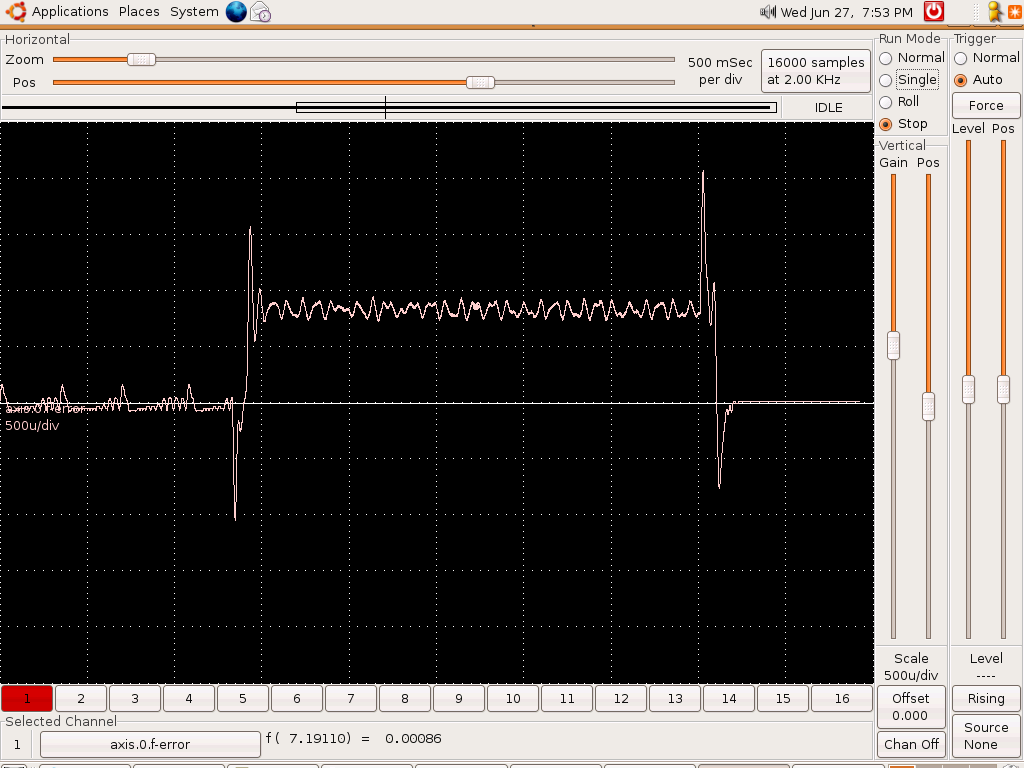This screenshot has height=768, width=1024.
Task: Select channel 8 button
Action: point(405,699)
